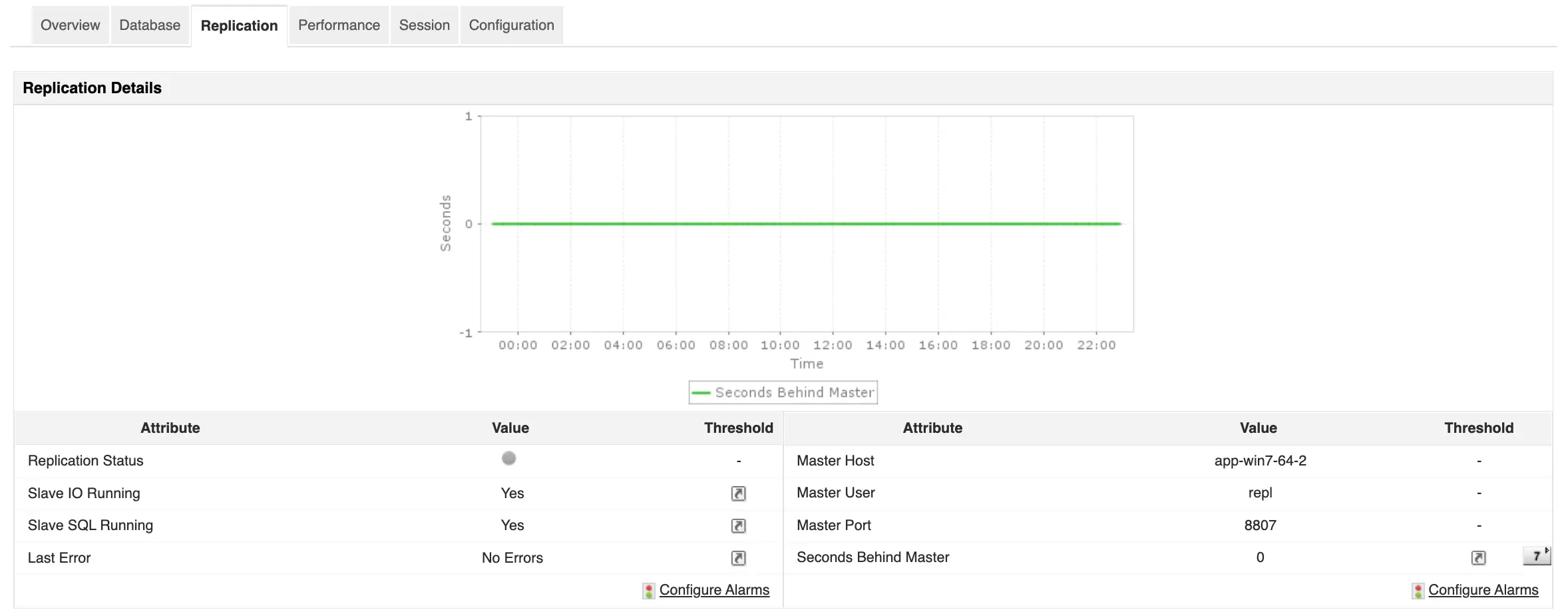Toggle visibility of the Seconds Behind Master chart series
The height and width of the screenshot is (614, 1568).
(782, 392)
